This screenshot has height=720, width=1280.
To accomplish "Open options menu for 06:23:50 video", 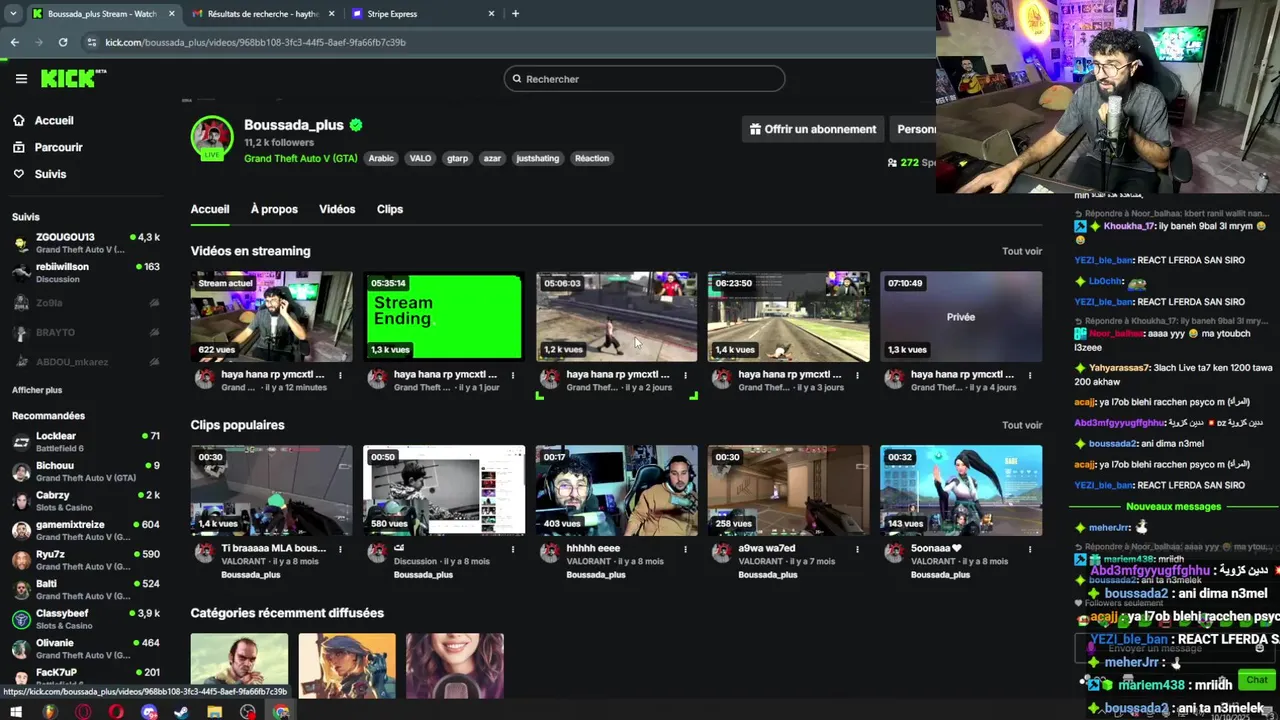I will tap(857, 375).
